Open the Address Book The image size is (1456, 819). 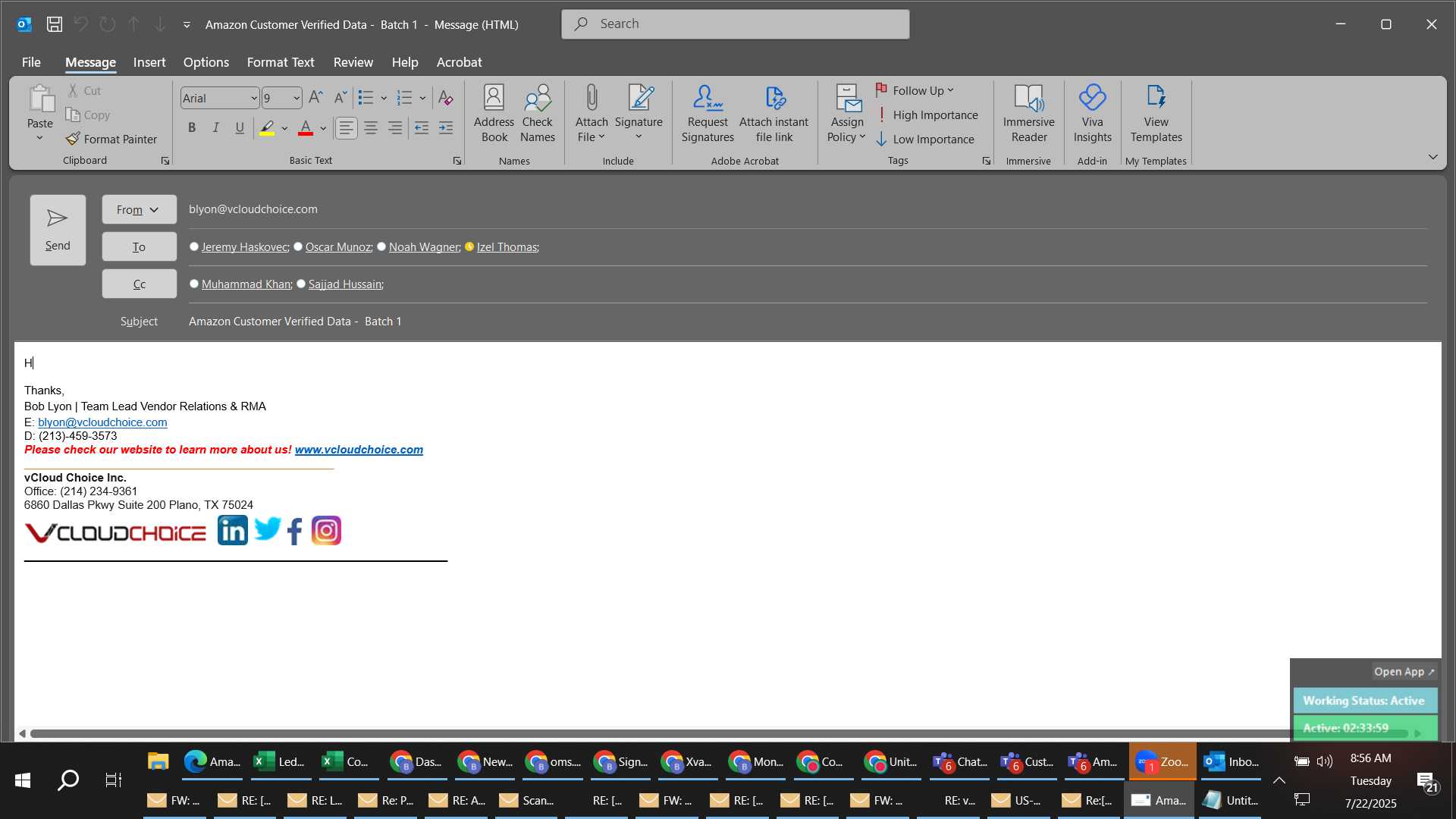(x=494, y=114)
